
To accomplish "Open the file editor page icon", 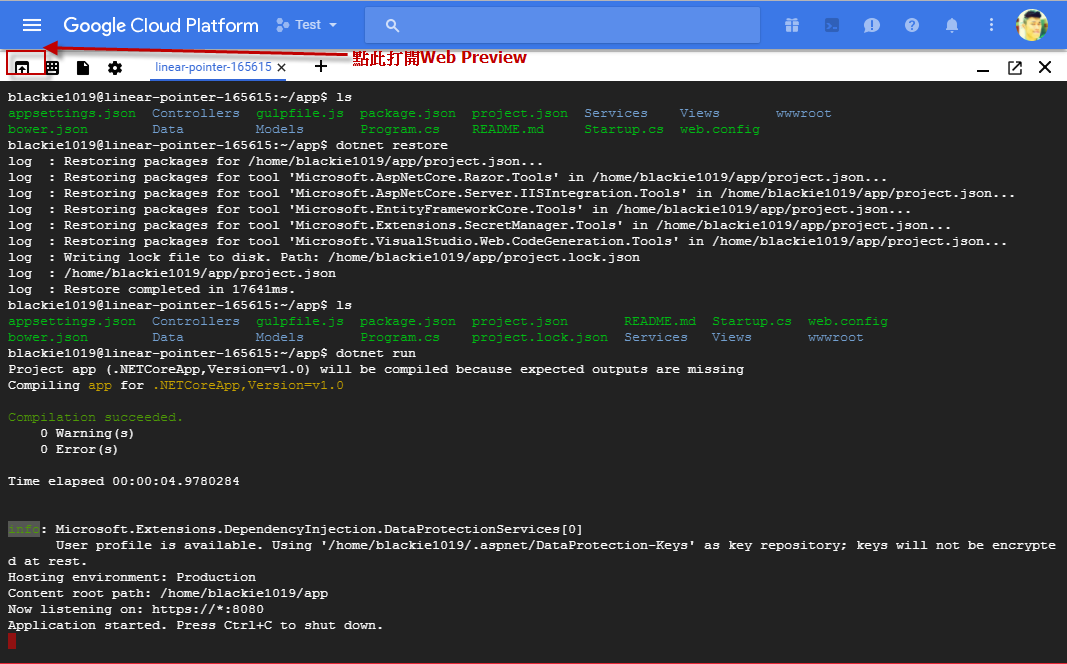I will point(83,67).
